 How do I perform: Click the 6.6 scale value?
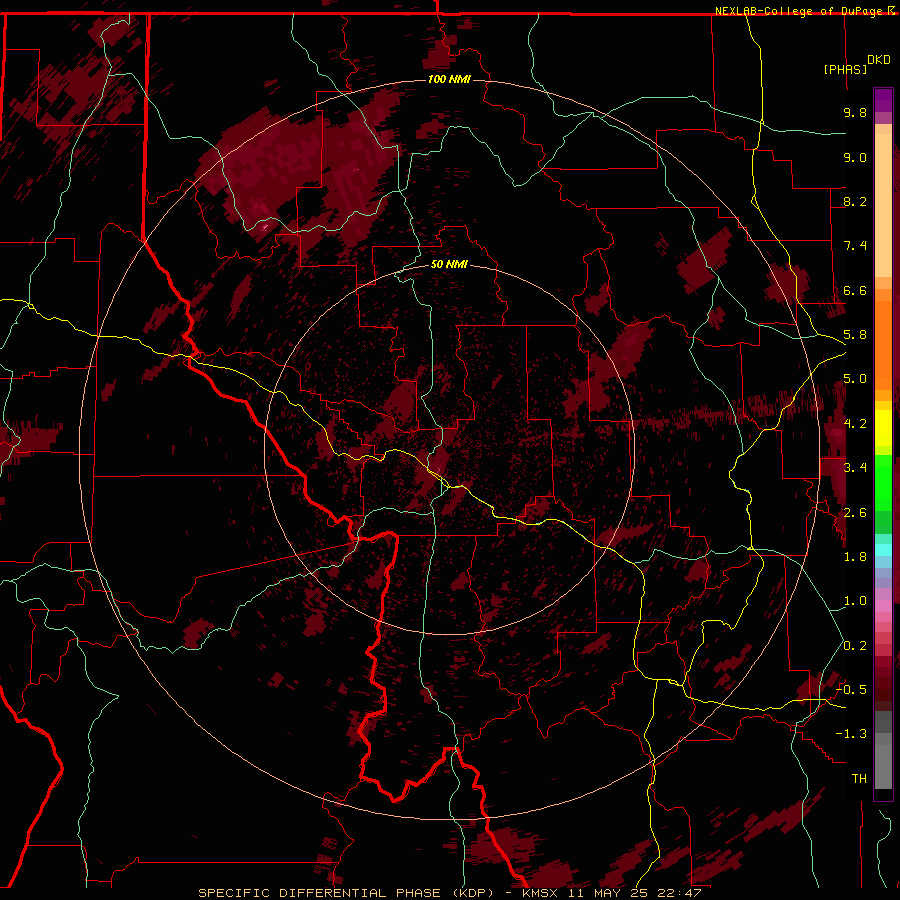855,290
